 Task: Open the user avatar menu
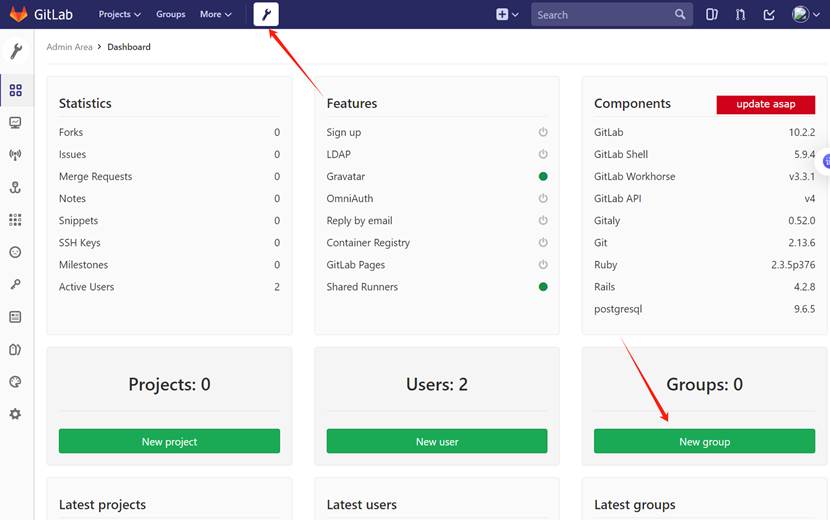pyautogui.click(x=806, y=14)
